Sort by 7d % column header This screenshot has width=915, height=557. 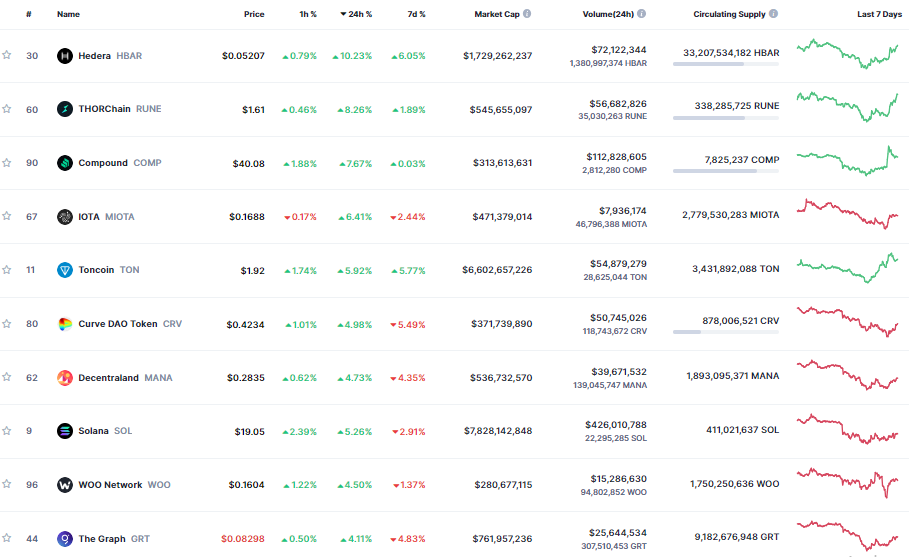(417, 14)
